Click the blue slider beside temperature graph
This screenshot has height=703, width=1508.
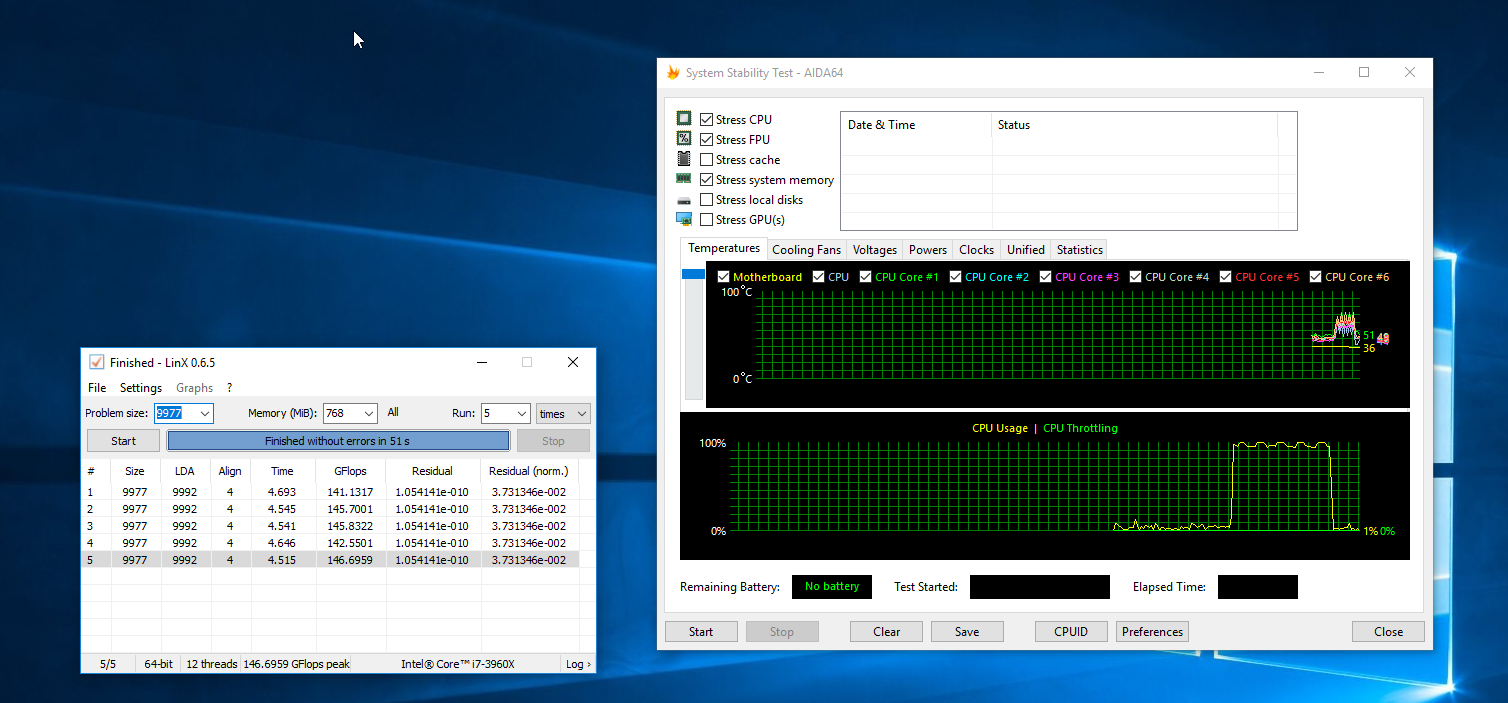pyautogui.click(x=693, y=274)
